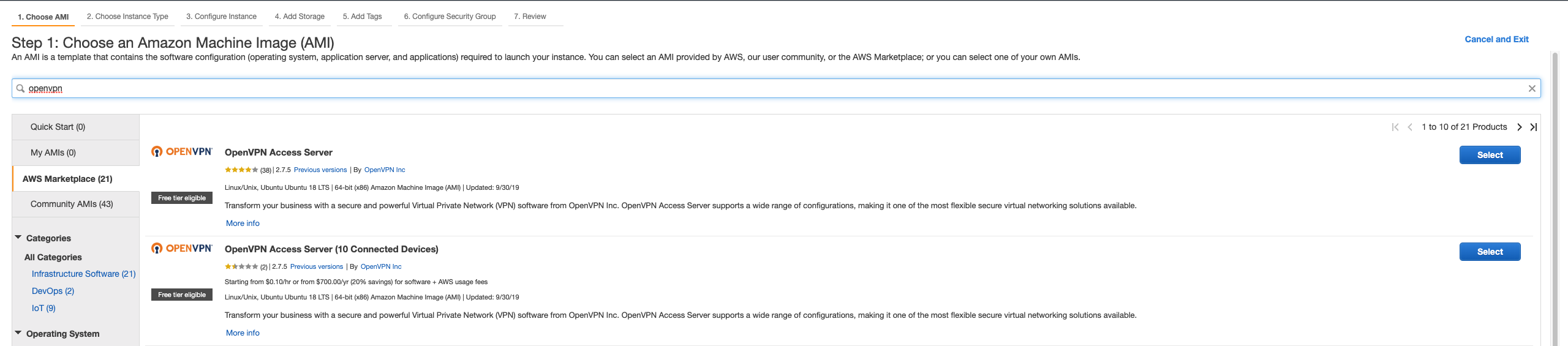1568x346 pixels.
Task: Open step 7 Review tab
Action: coord(530,17)
